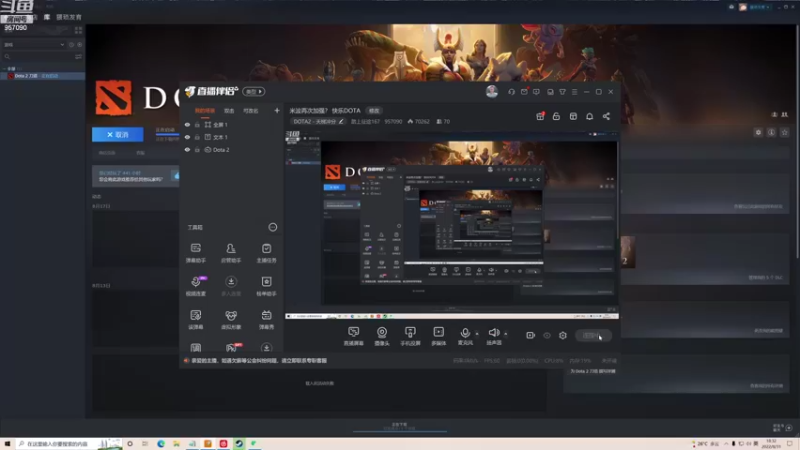Select the 全屏 1 source row
Viewport: 800px width, 450px height.
pyautogui.click(x=231, y=124)
